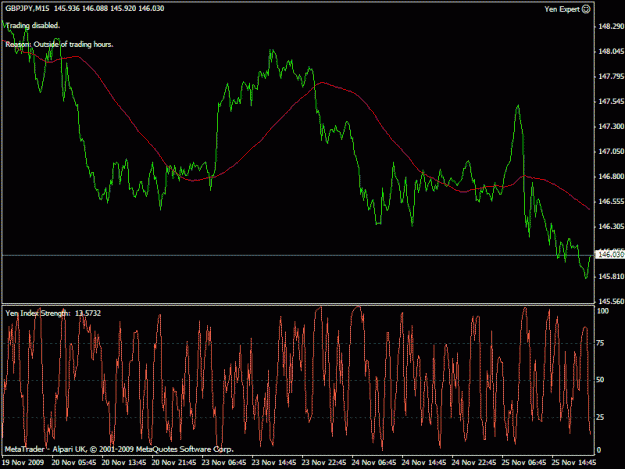The width and height of the screenshot is (625, 469).
Task: Click the 23 Nov 06:45 time axis label
Action: [224, 463]
